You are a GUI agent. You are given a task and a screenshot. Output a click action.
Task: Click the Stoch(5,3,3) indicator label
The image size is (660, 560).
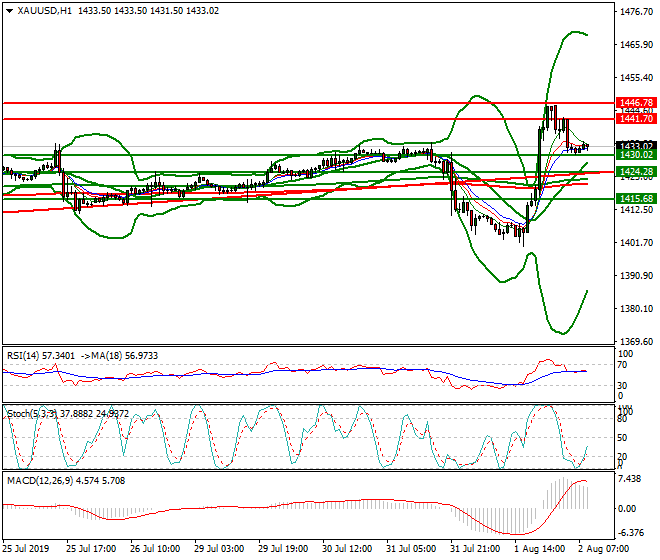click(x=32, y=414)
